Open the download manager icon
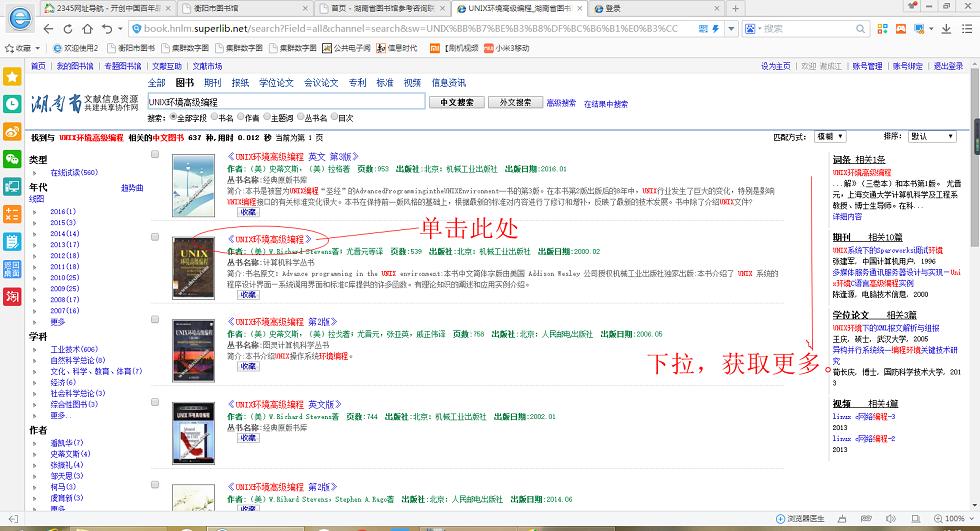The height and width of the screenshot is (531, 980). point(946,29)
